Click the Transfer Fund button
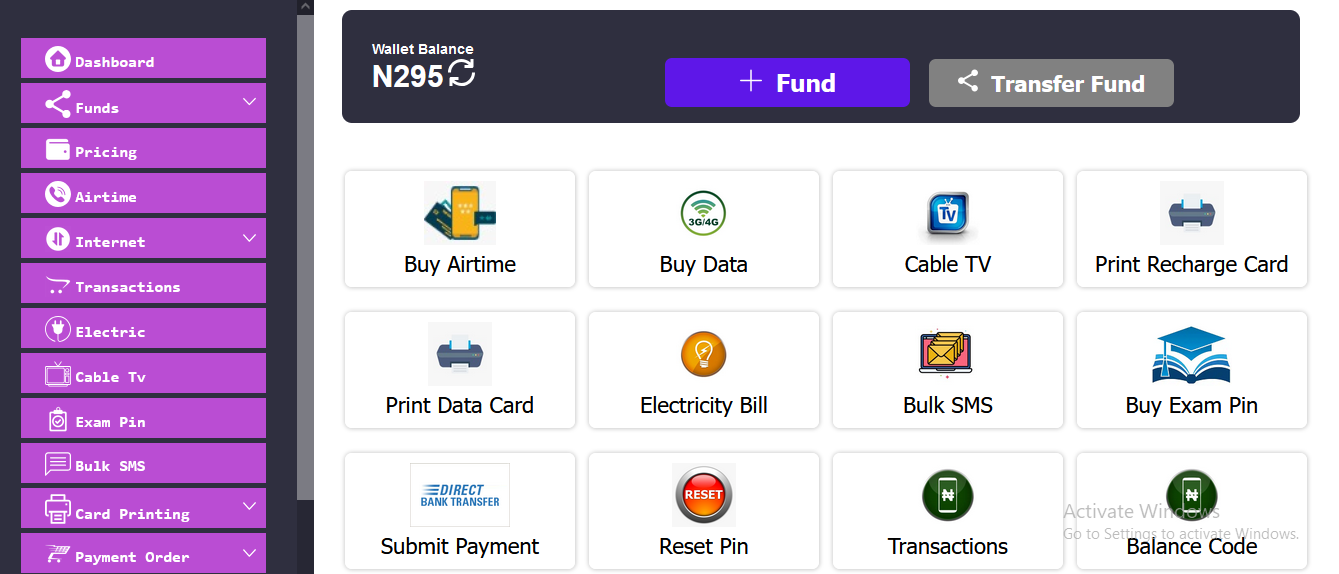The height and width of the screenshot is (574, 1339). (x=1051, y=83)
